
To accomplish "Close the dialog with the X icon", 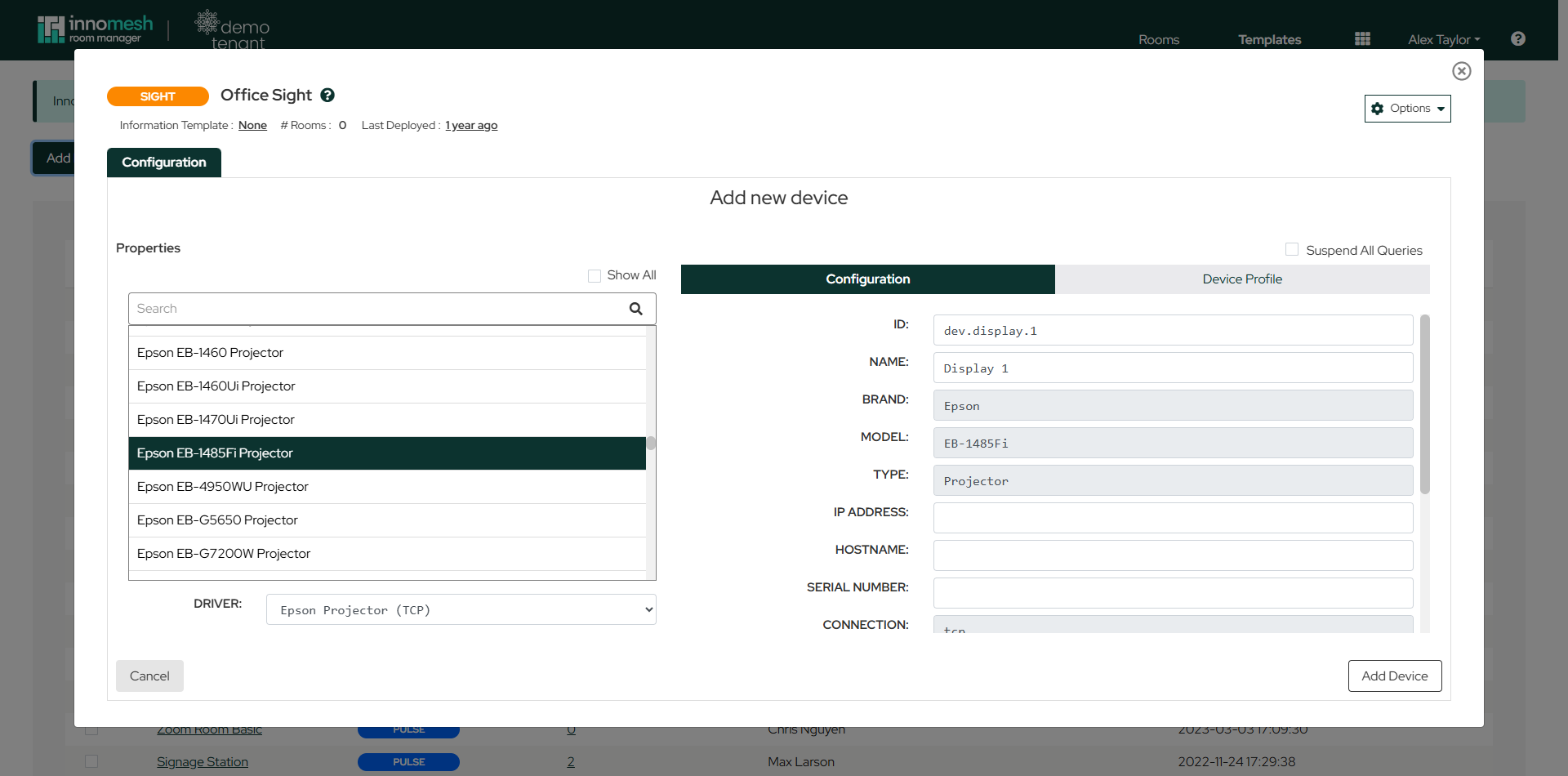I will (1462, 71).
